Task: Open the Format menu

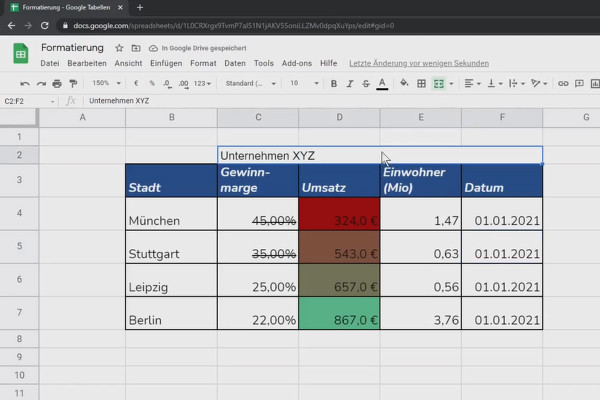Action: (x=203, y=63)
